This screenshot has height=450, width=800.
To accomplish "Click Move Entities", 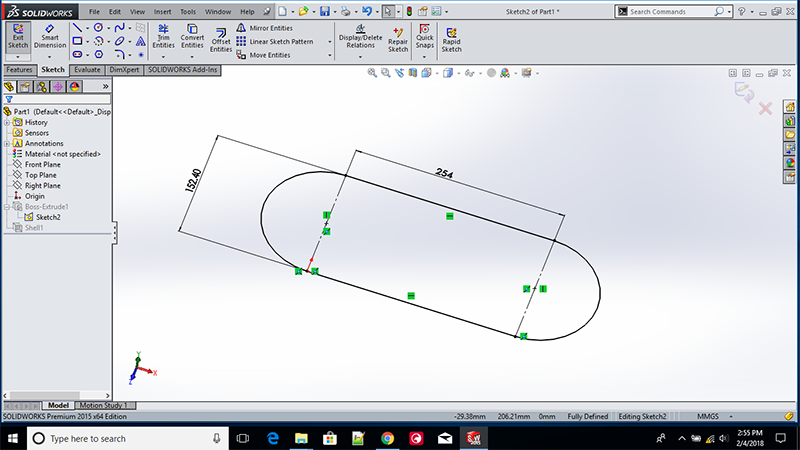I will (x=263, y=55).
